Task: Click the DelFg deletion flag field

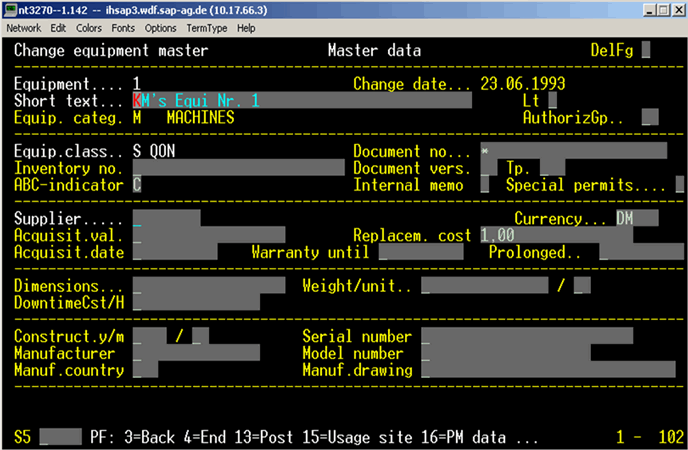Action: click(647, 50)
